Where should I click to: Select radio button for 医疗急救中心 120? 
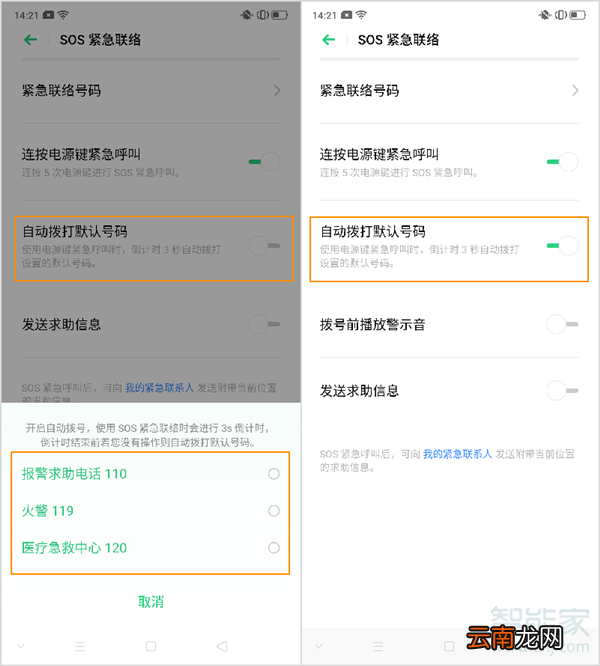(x=274, y=548)
